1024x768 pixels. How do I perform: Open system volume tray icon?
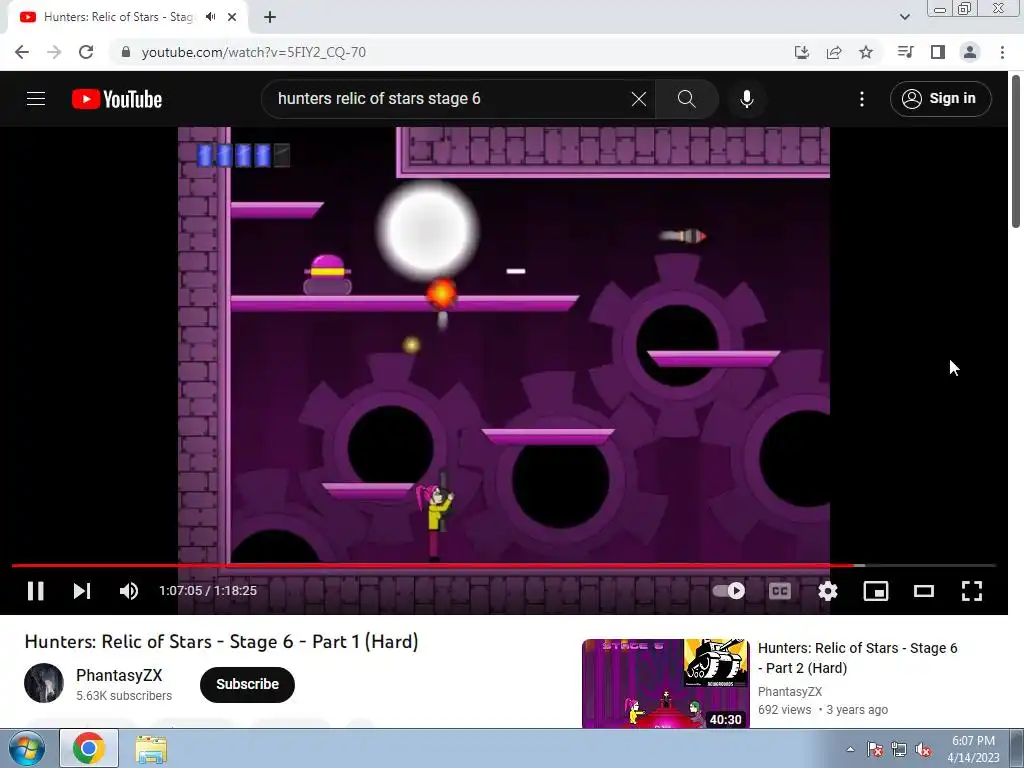tap(923, 749)
